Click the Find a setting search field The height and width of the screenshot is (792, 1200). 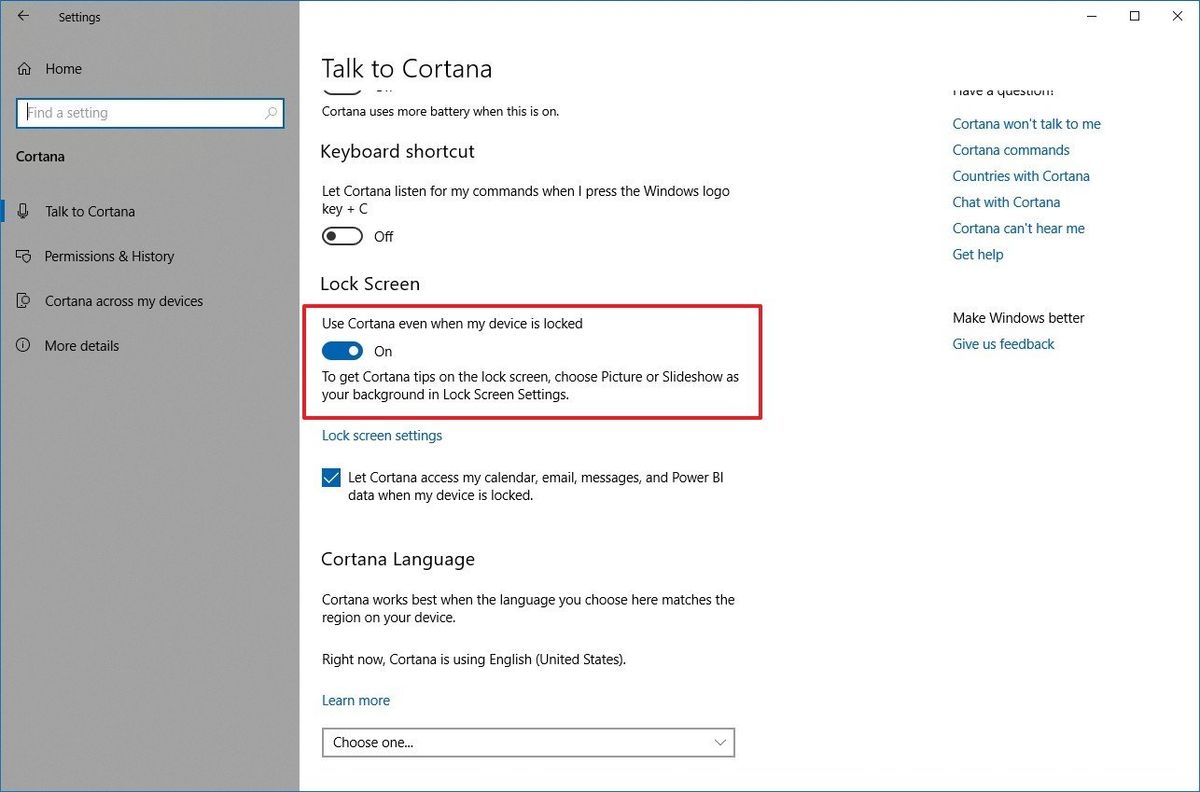140,113
